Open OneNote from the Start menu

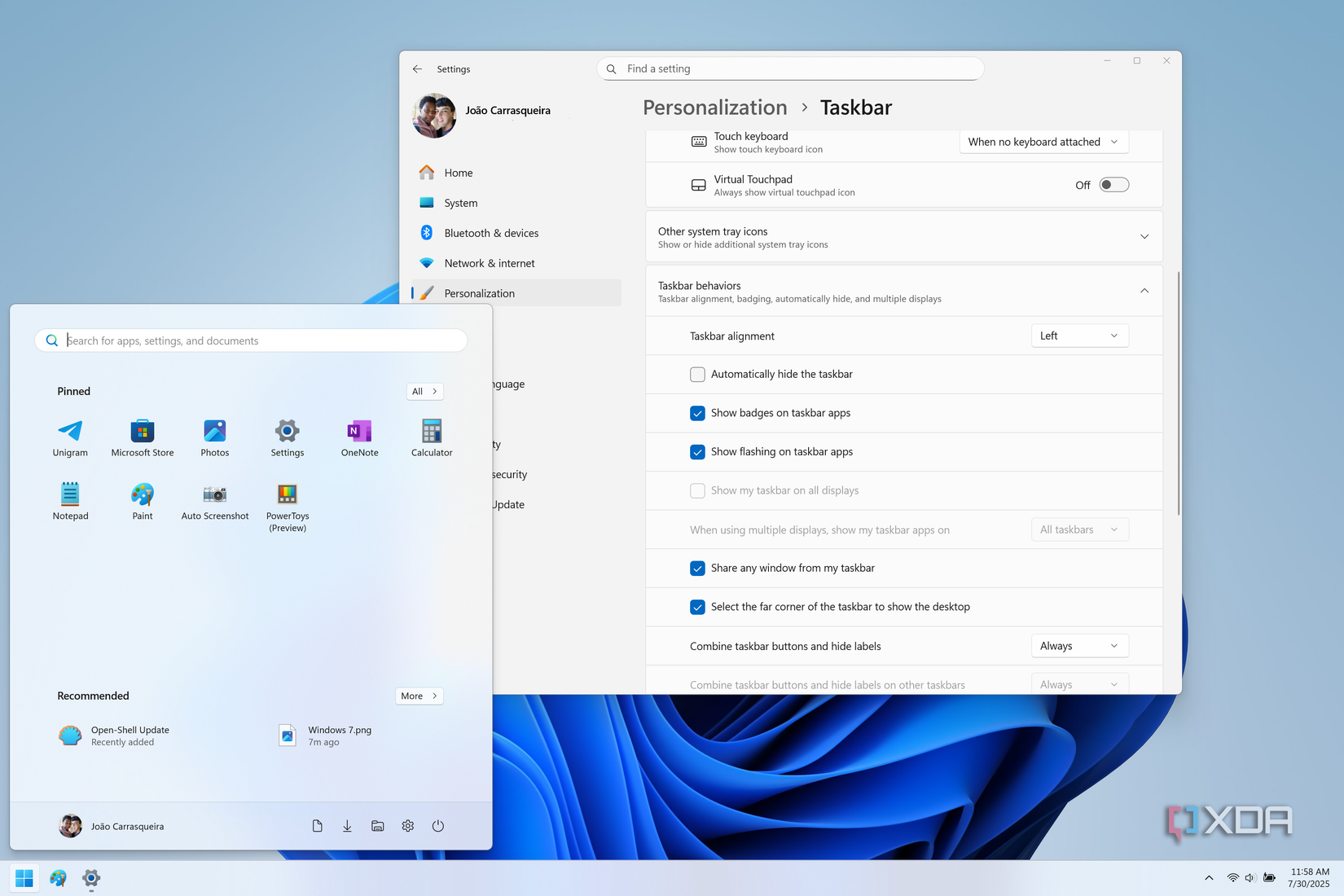pos(358,437)
